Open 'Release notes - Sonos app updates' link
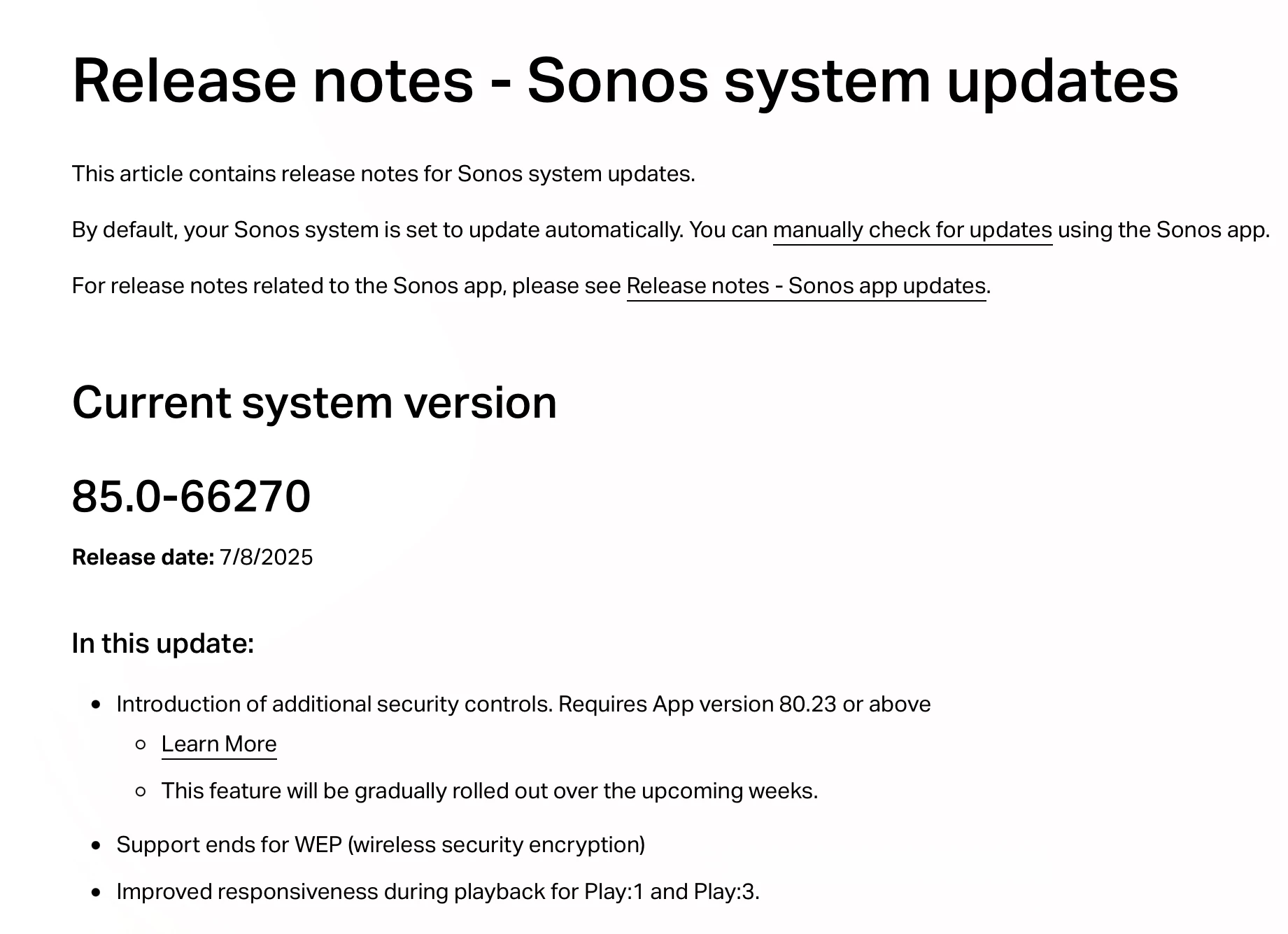The height and width of the screenshot is (934, 1288). 806,285
